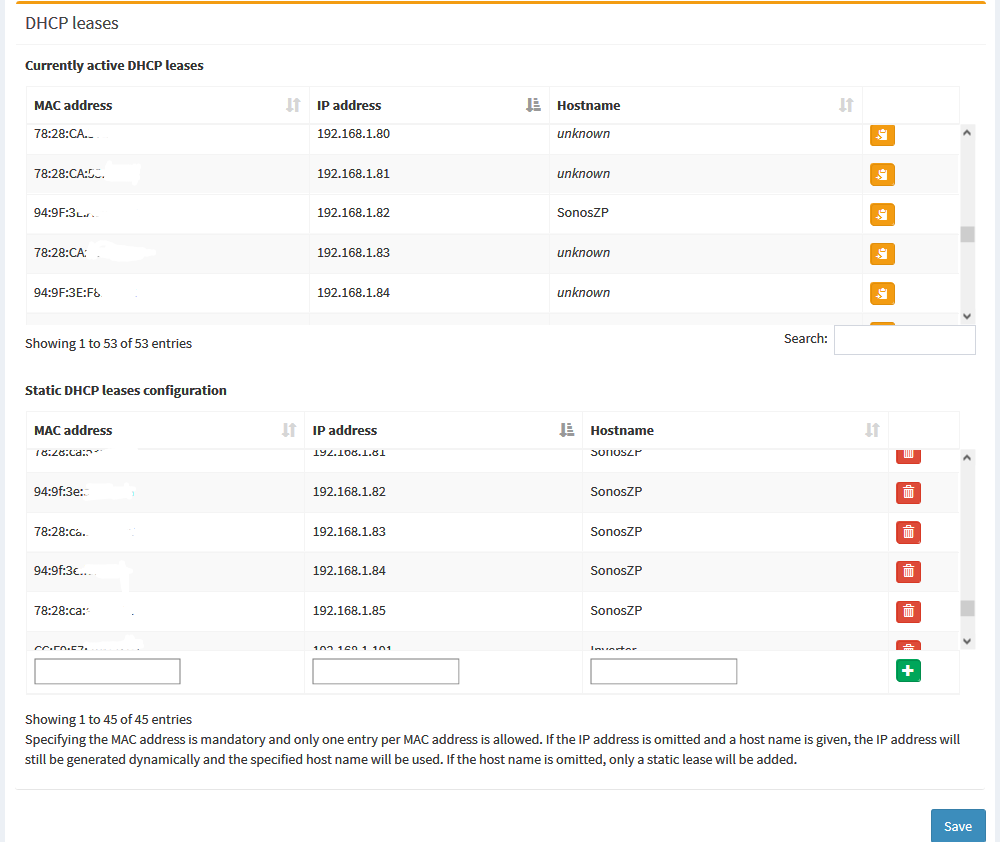
Task: Click Save button
Action: [957, 826]
